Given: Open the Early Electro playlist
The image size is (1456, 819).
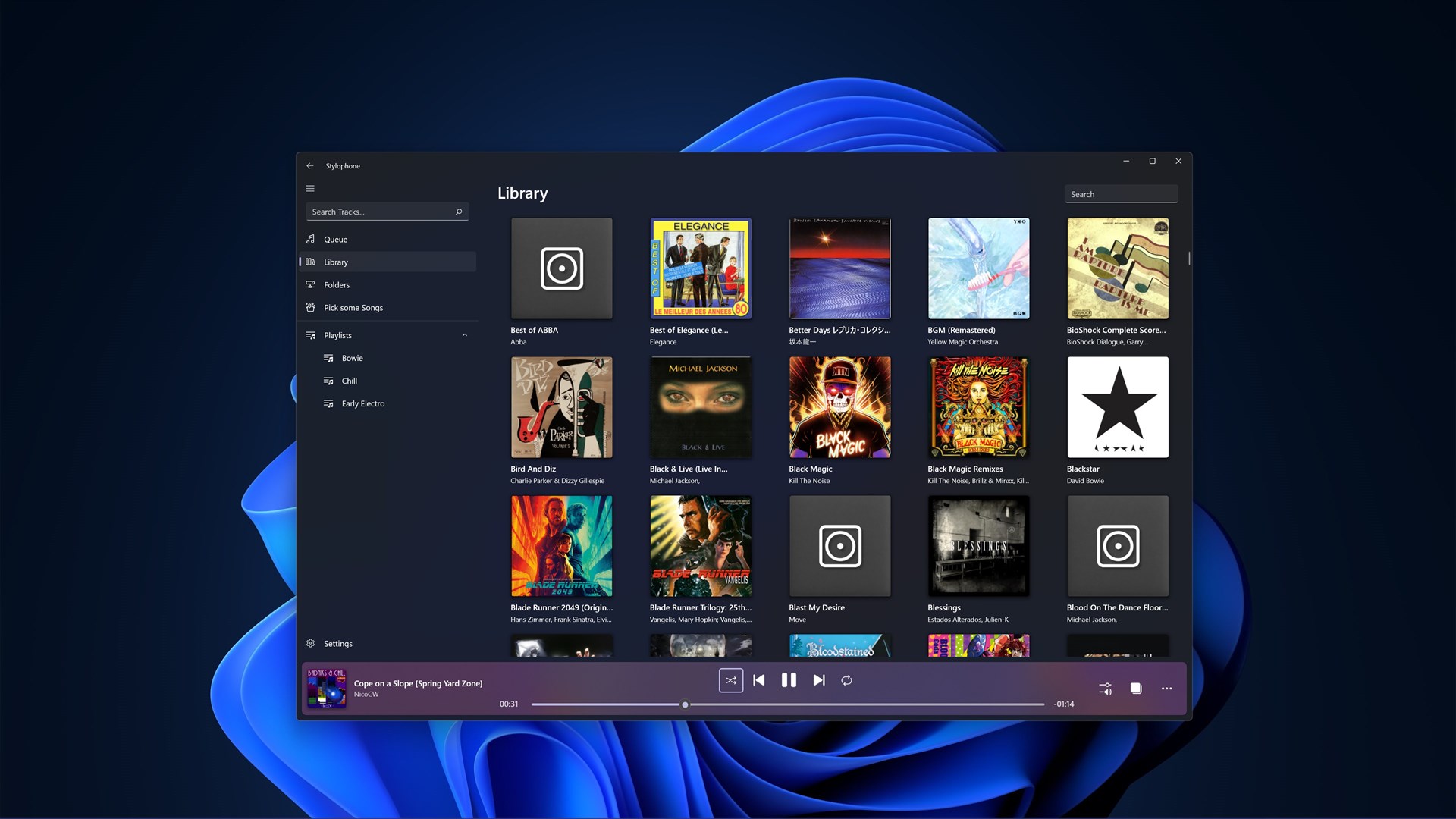Looking at the screenshot, I should [x=362, y=403].
